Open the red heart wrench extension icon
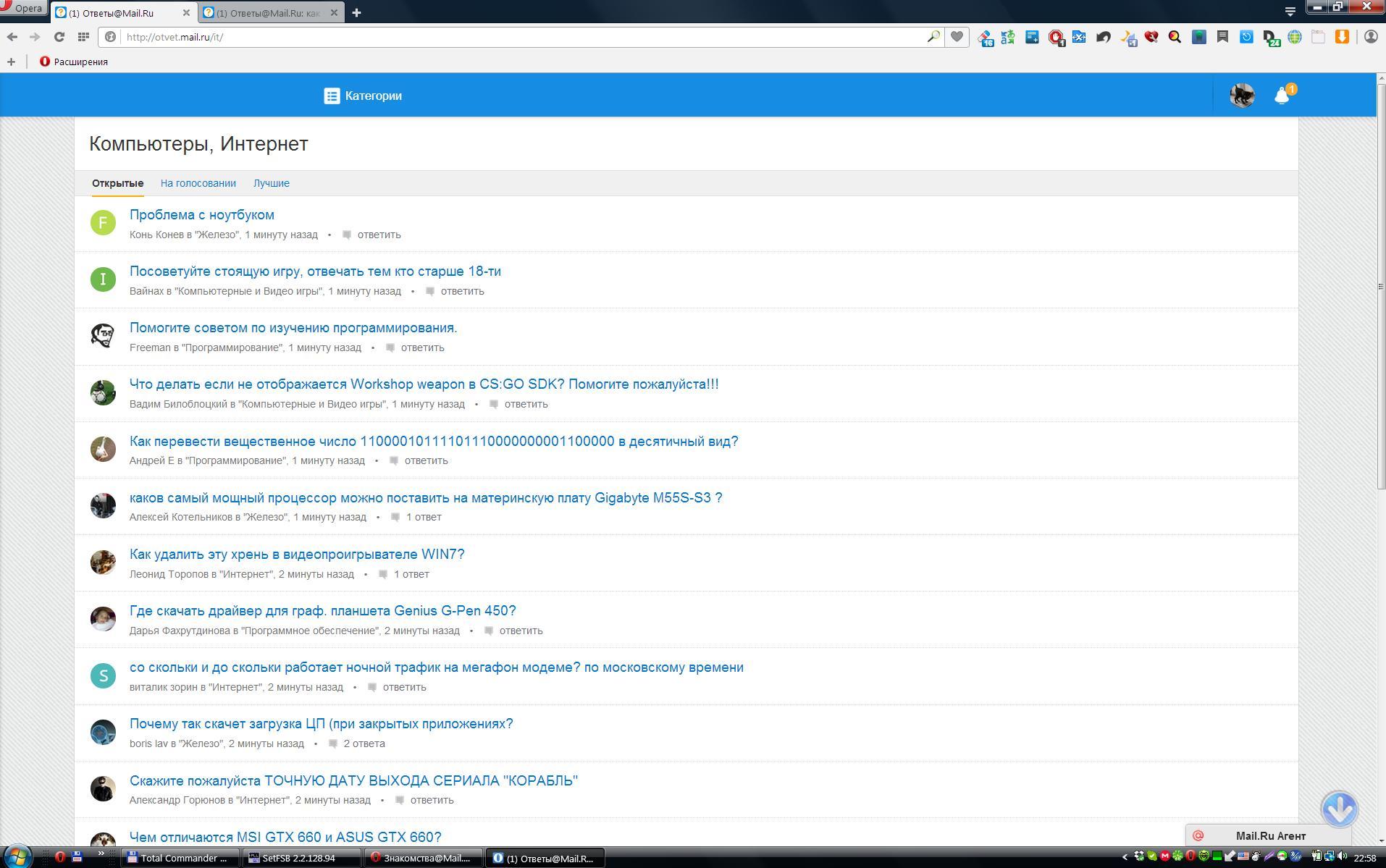1386x868 pixels. pos(1151,36)
